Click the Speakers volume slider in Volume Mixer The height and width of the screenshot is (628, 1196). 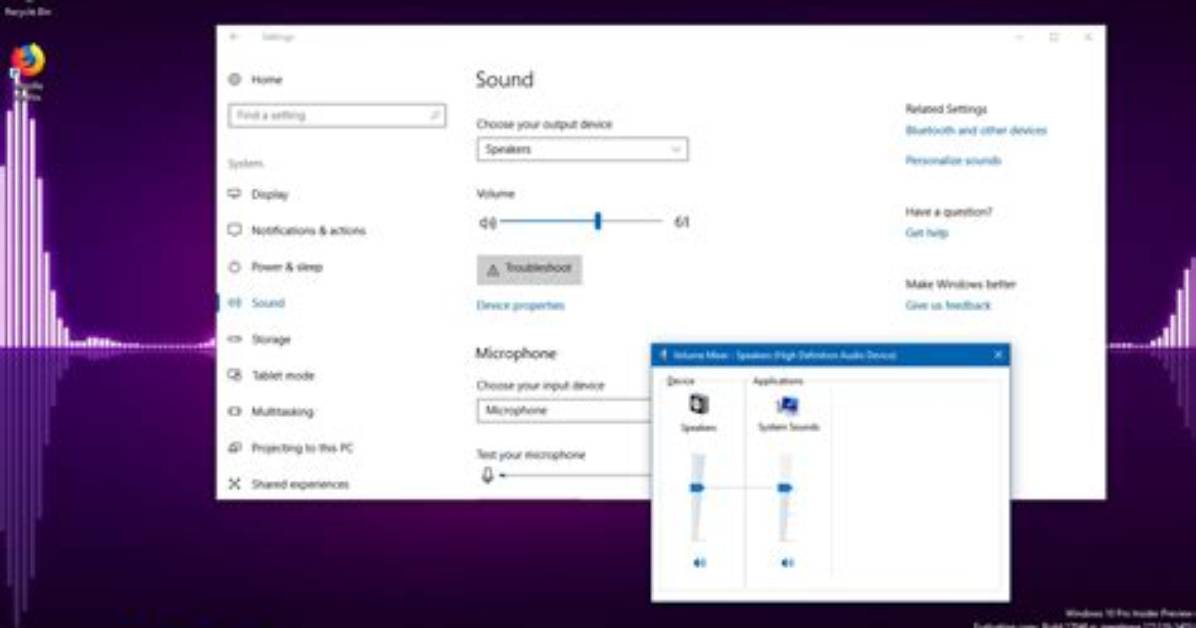[697, 488]
